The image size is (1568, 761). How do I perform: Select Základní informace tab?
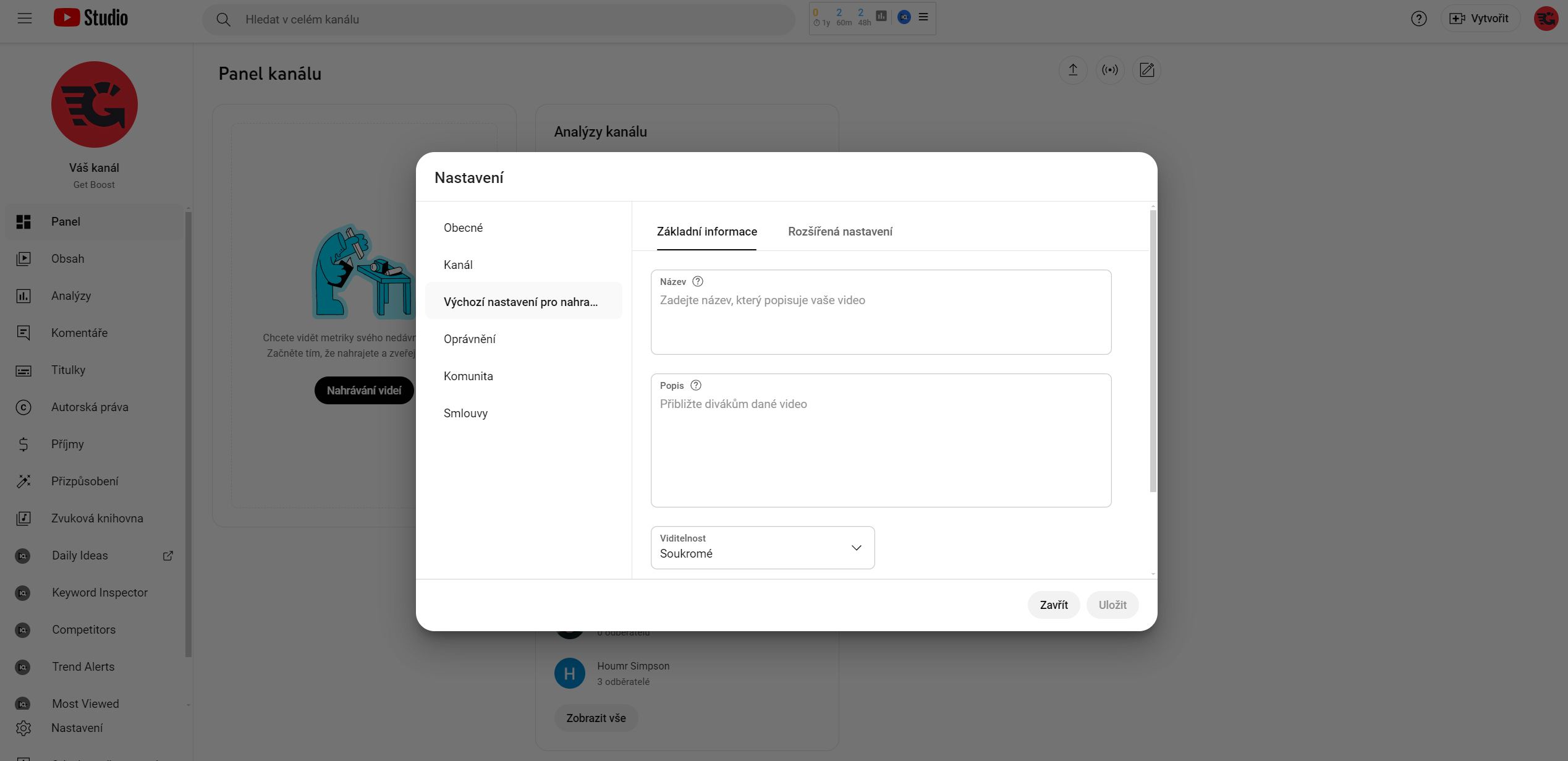[x=706, y=232]
